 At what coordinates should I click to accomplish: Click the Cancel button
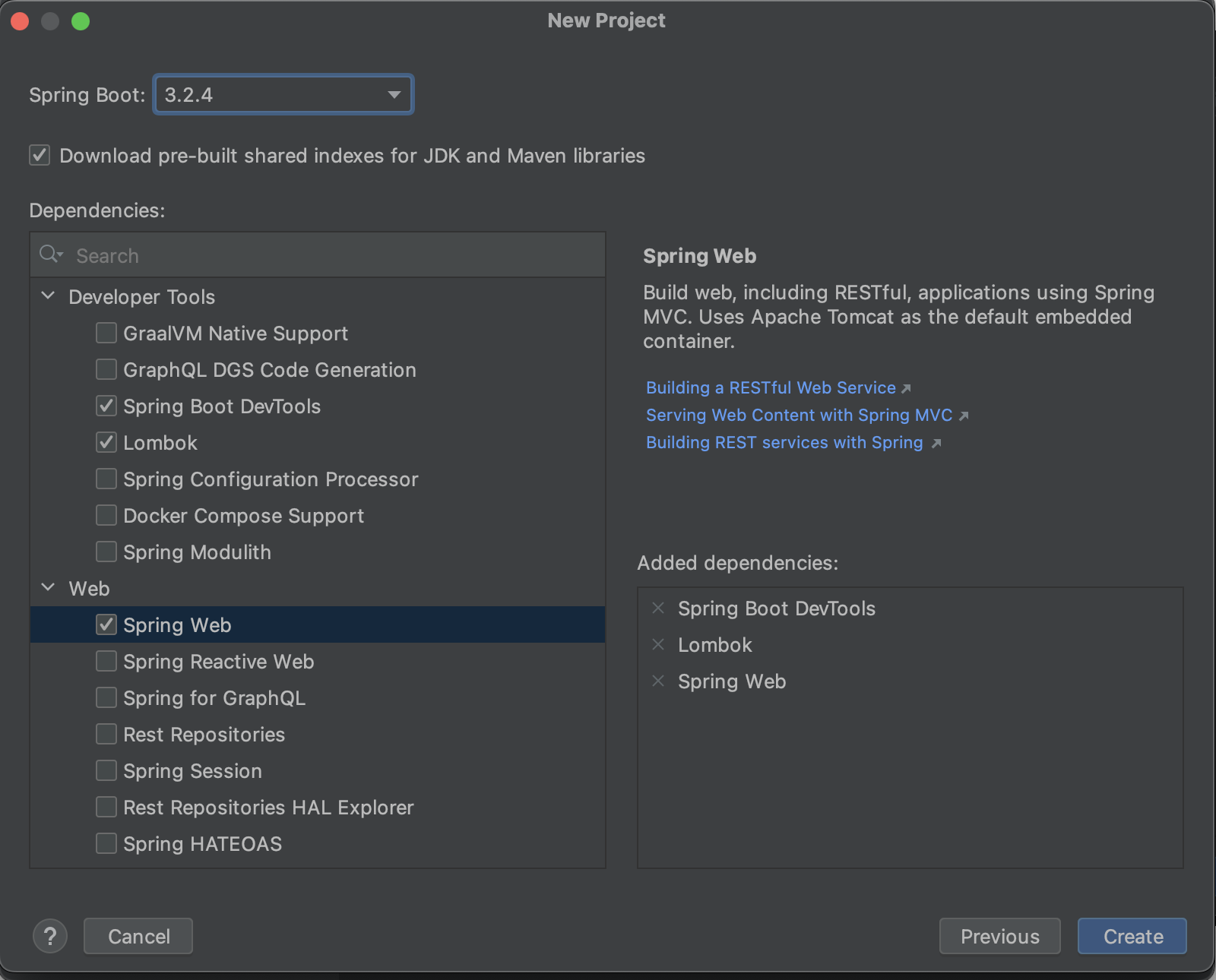[x=138, y=936]
